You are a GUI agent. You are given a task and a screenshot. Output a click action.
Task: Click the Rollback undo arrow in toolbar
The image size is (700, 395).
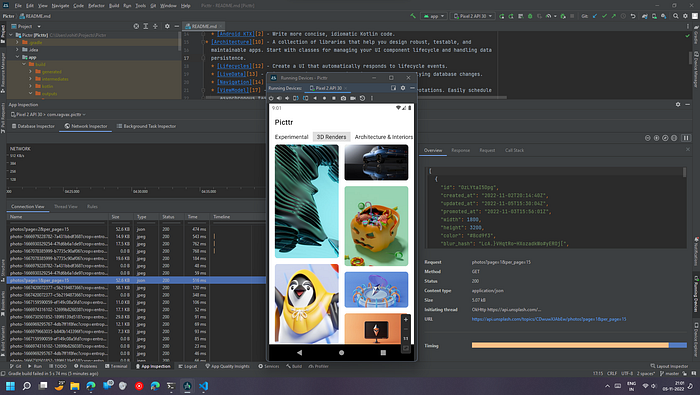(x=633, y=16)
